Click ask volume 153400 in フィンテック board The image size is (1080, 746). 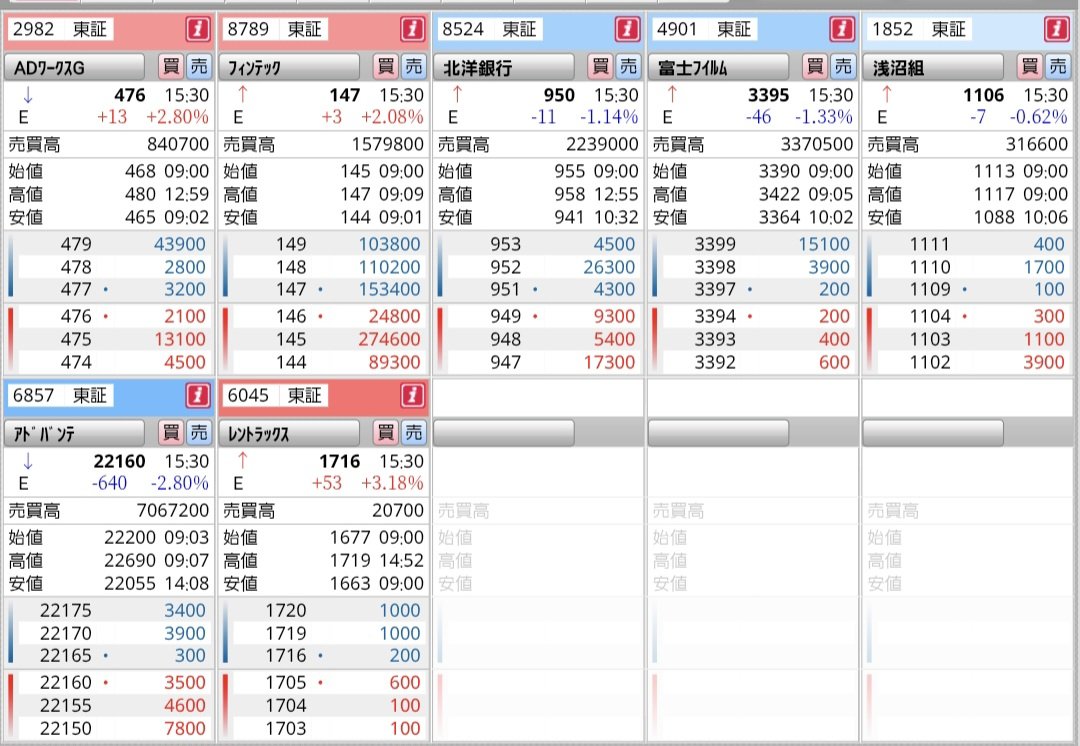tap(389, 289)
